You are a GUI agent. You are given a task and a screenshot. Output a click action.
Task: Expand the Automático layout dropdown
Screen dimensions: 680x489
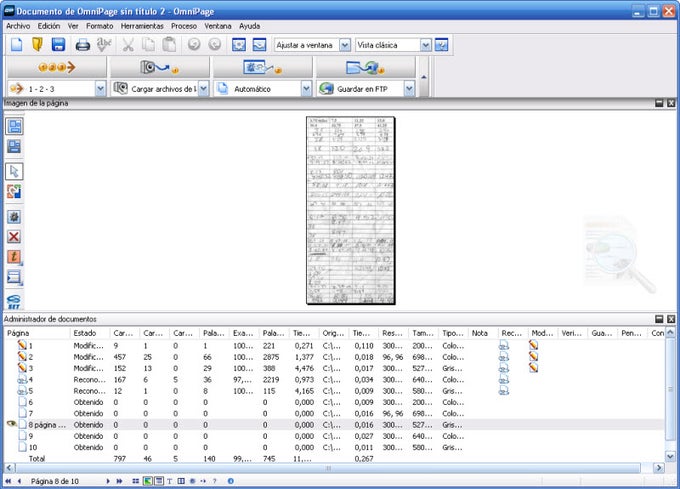click(306, 89)
